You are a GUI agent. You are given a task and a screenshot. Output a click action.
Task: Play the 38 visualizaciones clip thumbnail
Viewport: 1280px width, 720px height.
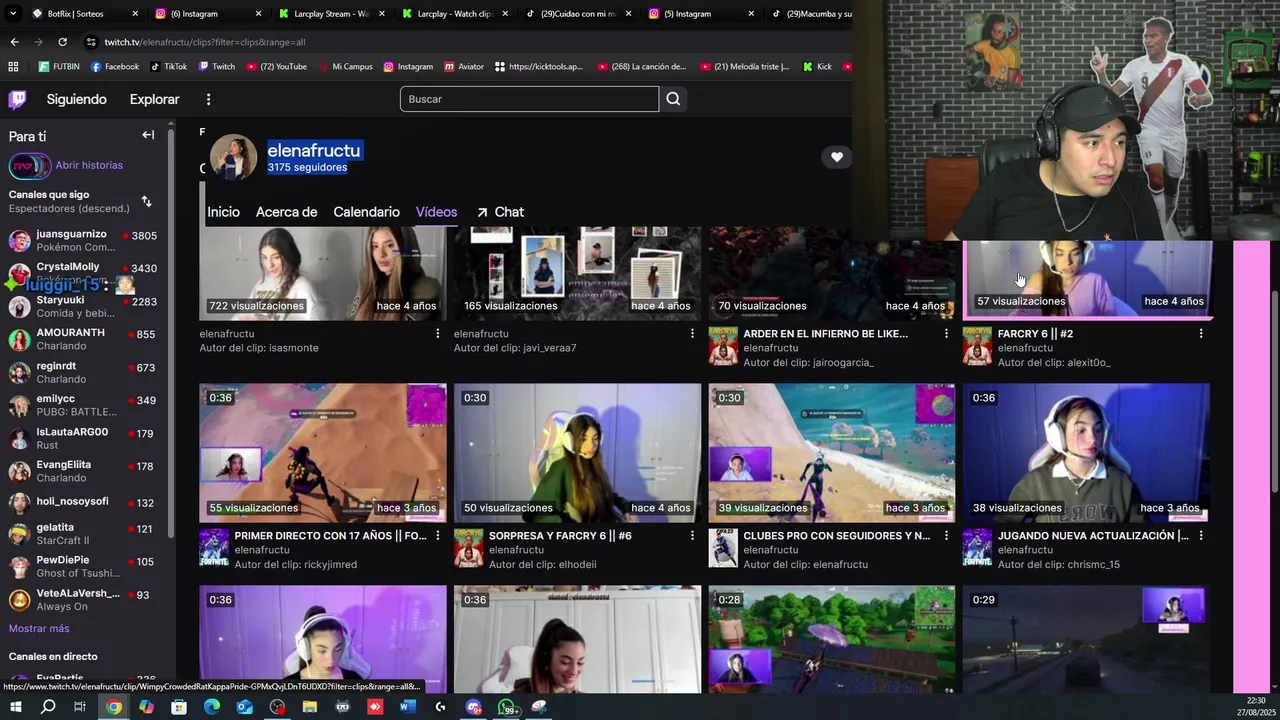pos(1085,452)
